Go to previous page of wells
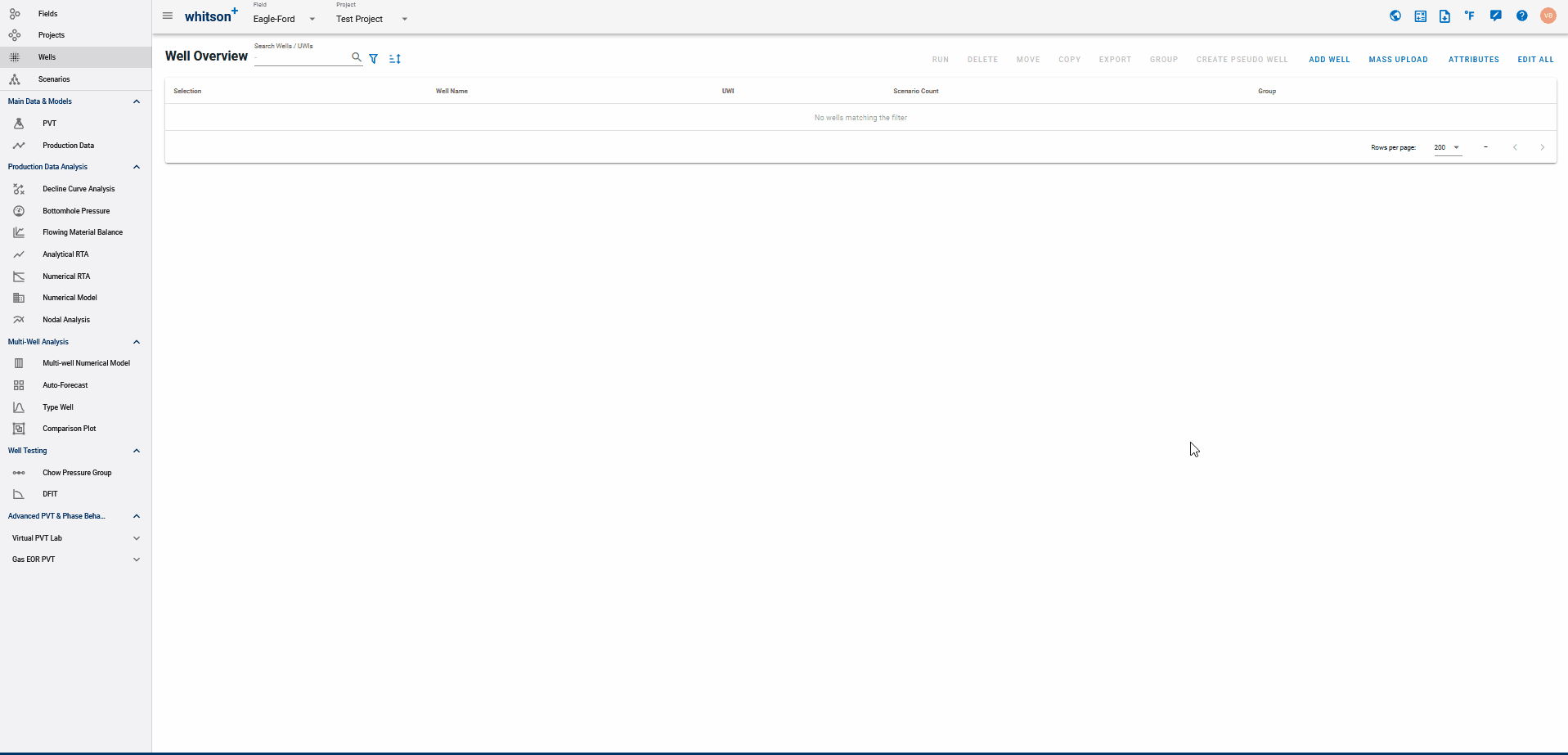The width and height of the screenshot is (1568, 755). 1515,147
